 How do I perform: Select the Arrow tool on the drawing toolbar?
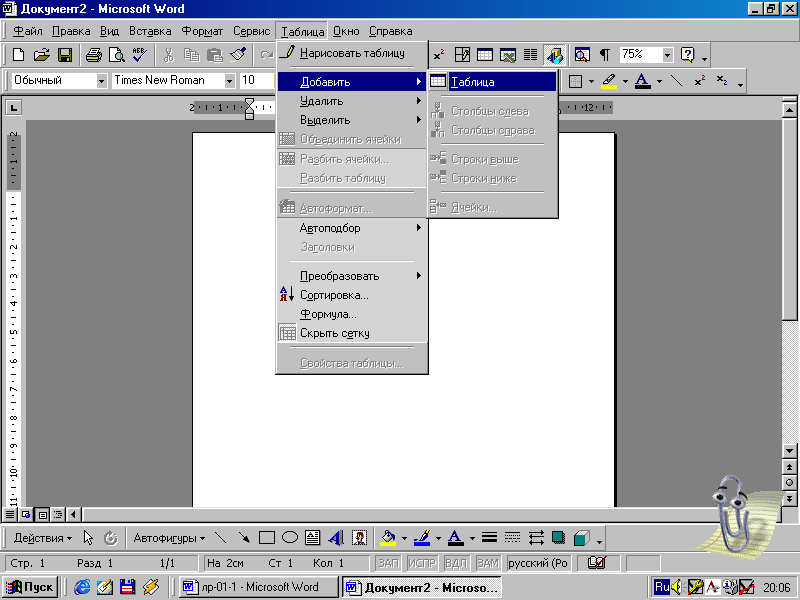pos(244,538)
